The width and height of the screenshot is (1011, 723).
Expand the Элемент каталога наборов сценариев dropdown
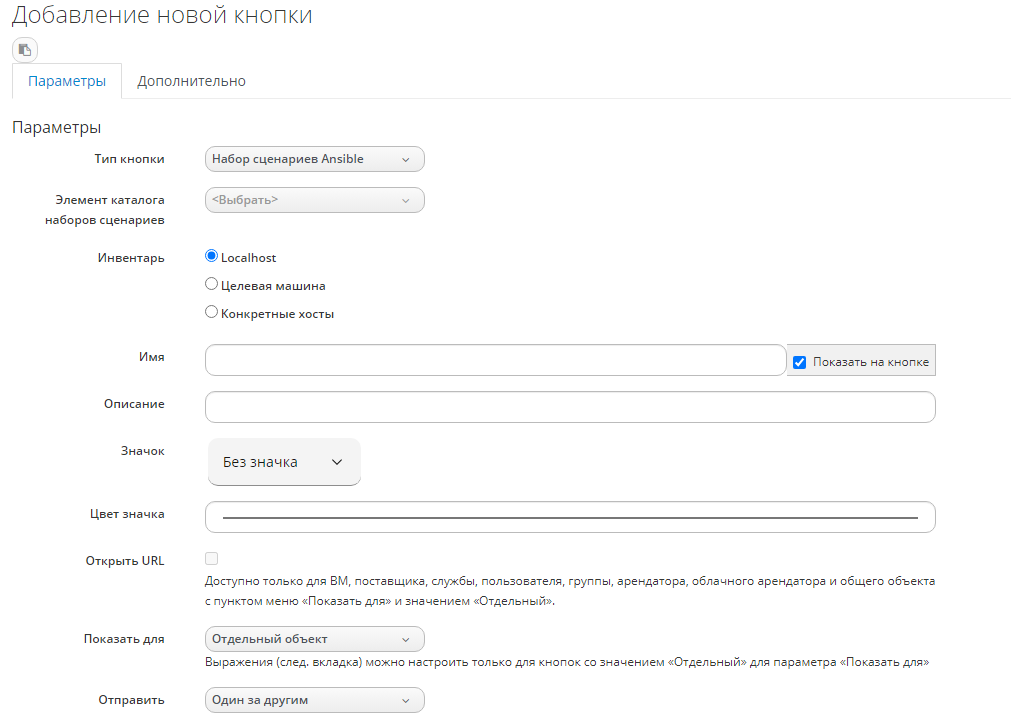tap(314, 200)
